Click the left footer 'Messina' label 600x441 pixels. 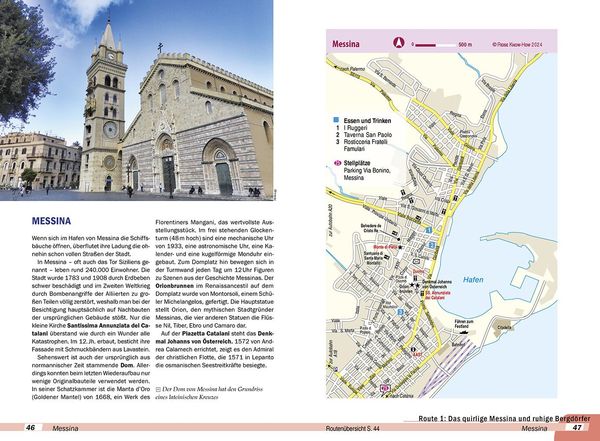(x=65, y=428)
